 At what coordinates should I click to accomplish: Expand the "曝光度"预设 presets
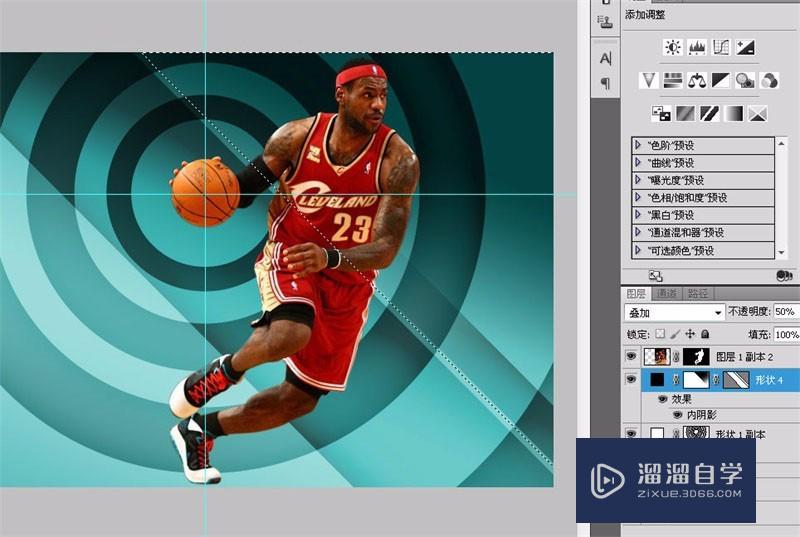pos(638,180)
